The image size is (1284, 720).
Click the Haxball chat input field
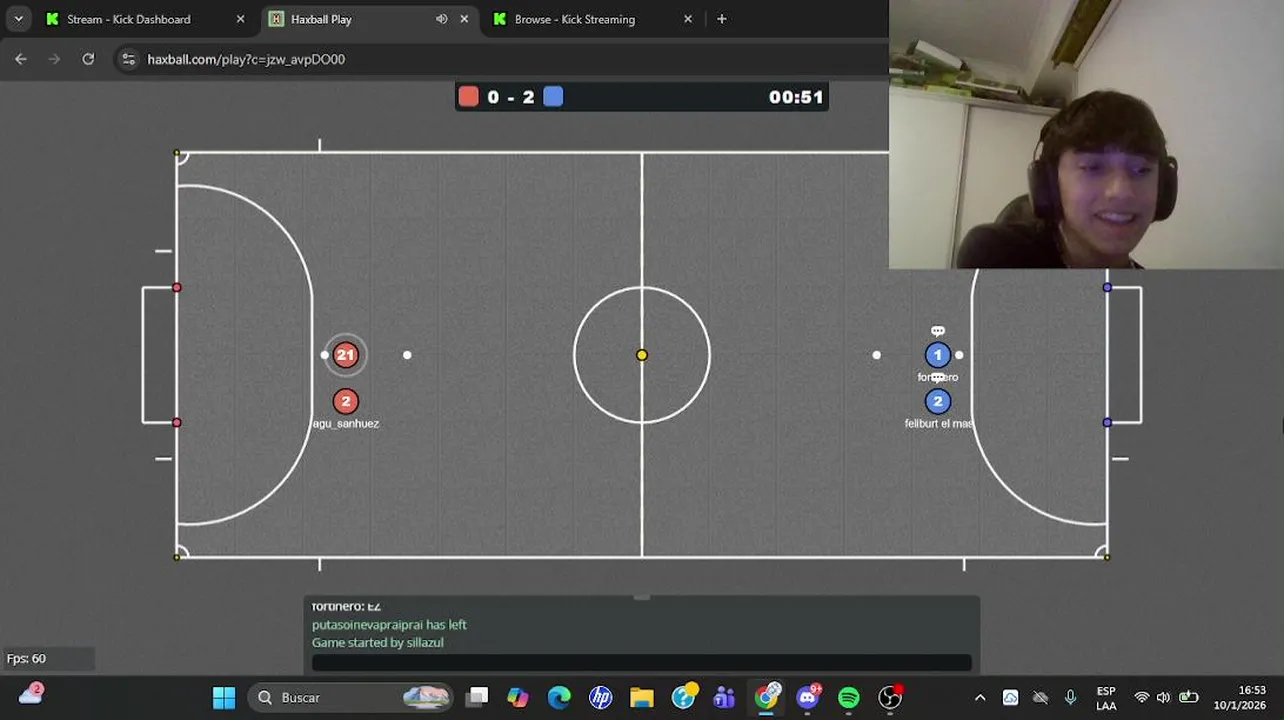(x=641, y=662)
